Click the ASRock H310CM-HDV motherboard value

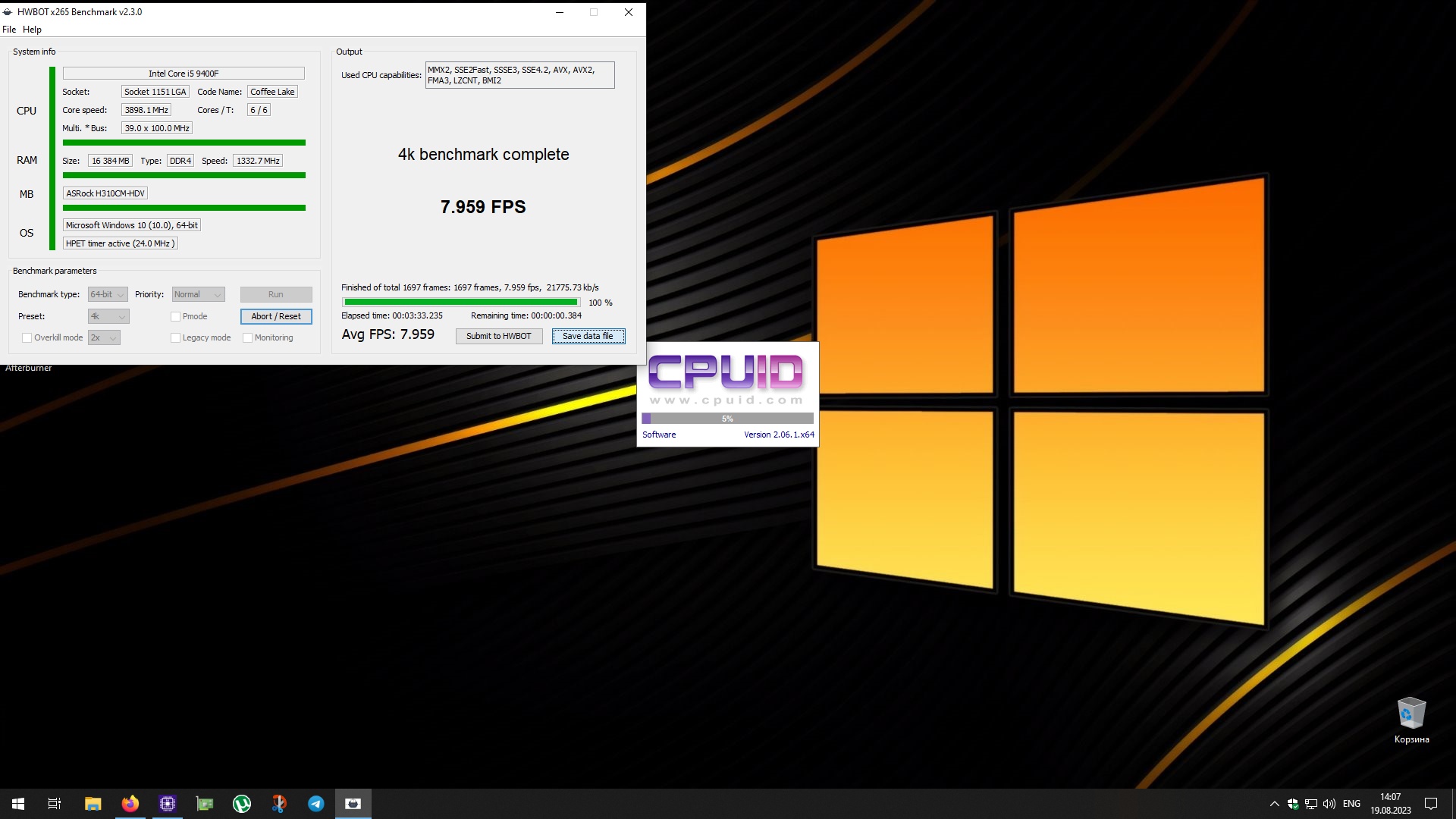pos(105,193)
